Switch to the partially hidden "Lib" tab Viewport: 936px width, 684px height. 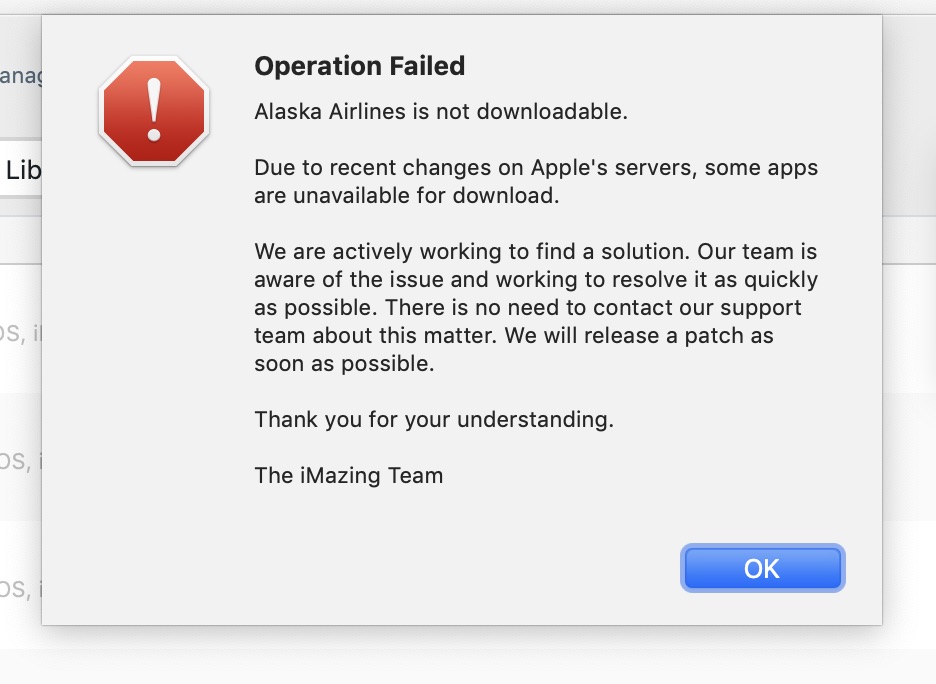22,170
